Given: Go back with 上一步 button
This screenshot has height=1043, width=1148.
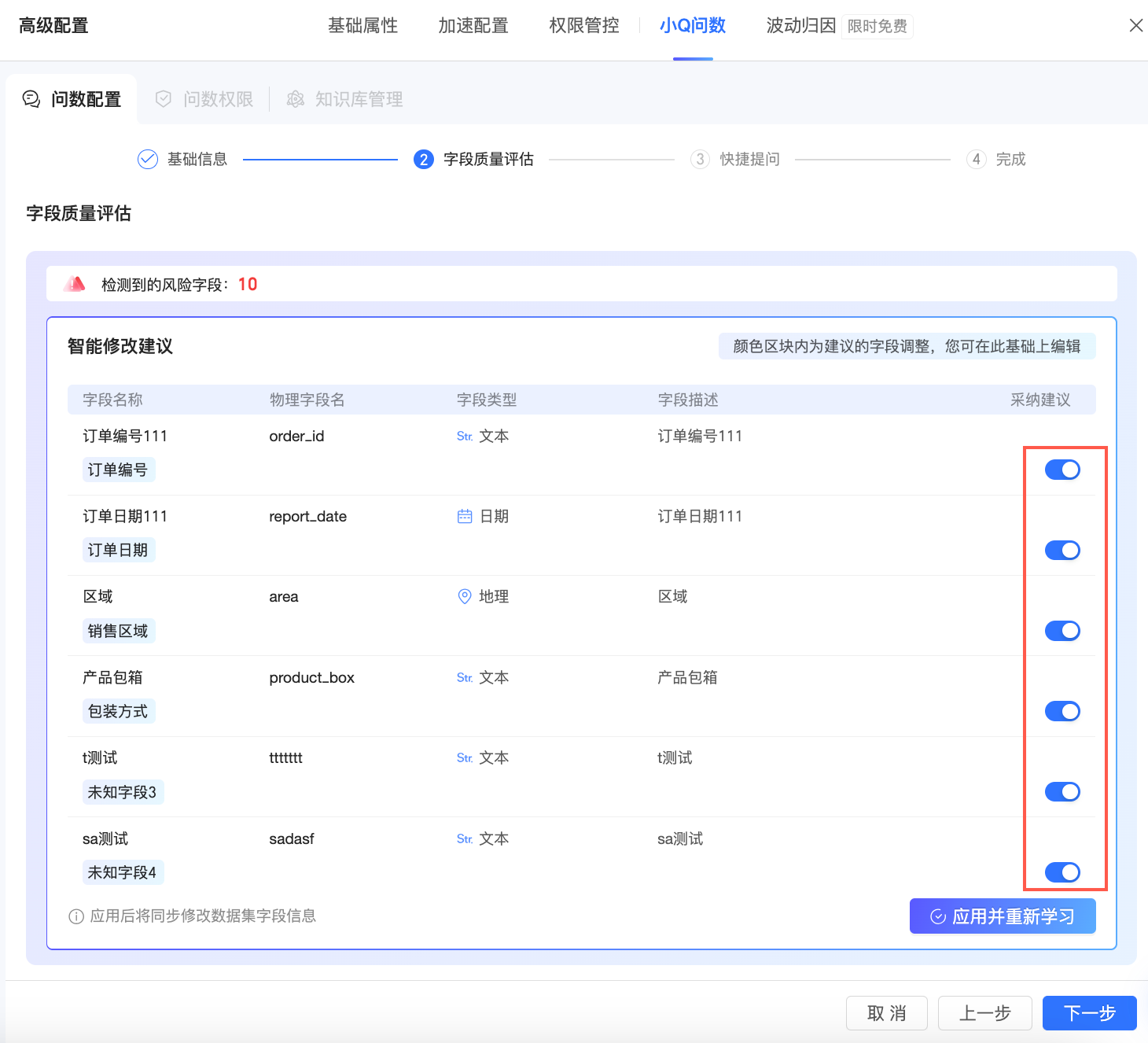Looking at the screenshot, I should 984,1013.
